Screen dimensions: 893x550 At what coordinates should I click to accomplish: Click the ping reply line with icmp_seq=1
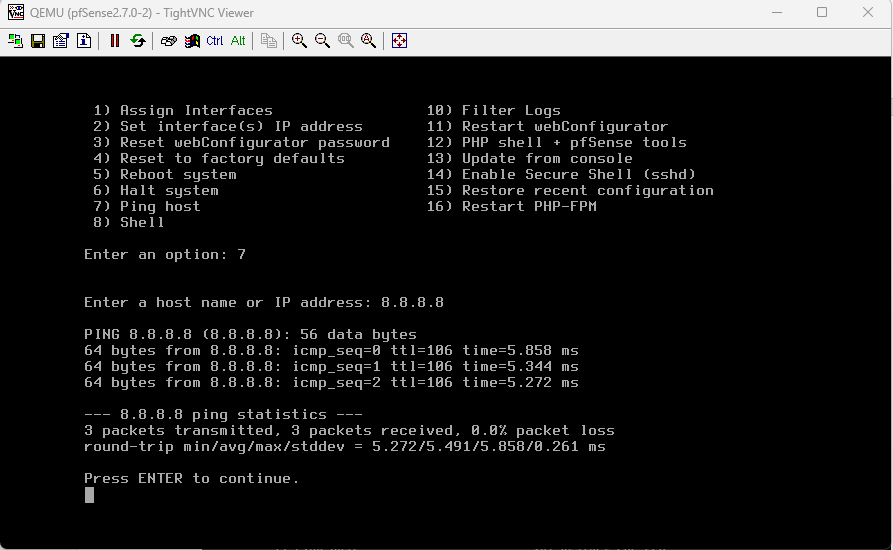331,366
